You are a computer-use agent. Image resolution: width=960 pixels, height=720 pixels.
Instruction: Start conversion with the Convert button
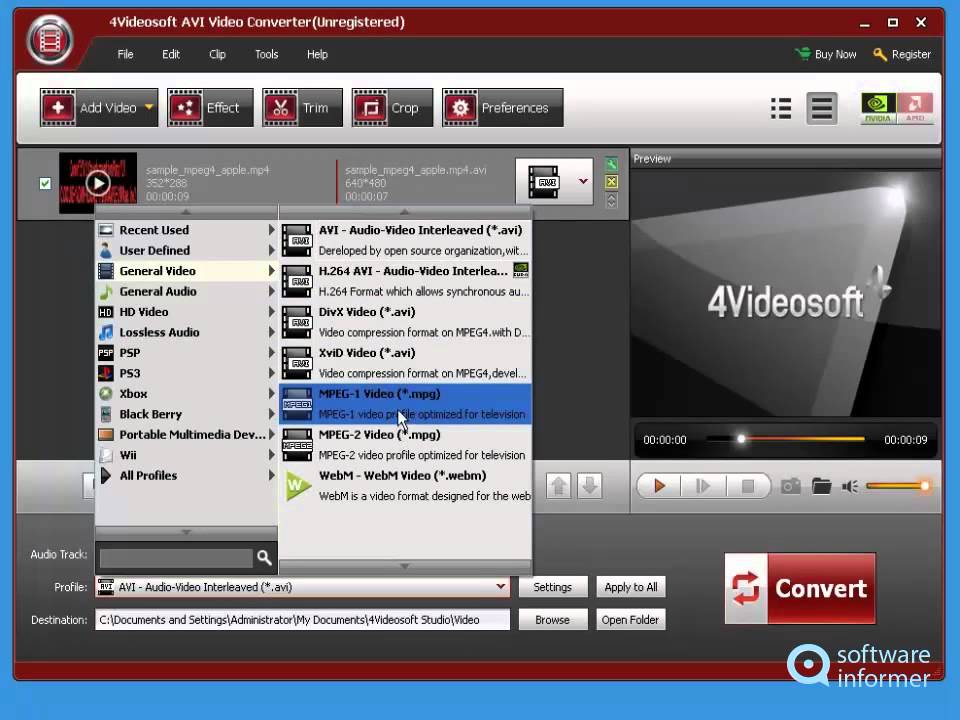pyautogui.click(x=800, y=588)
